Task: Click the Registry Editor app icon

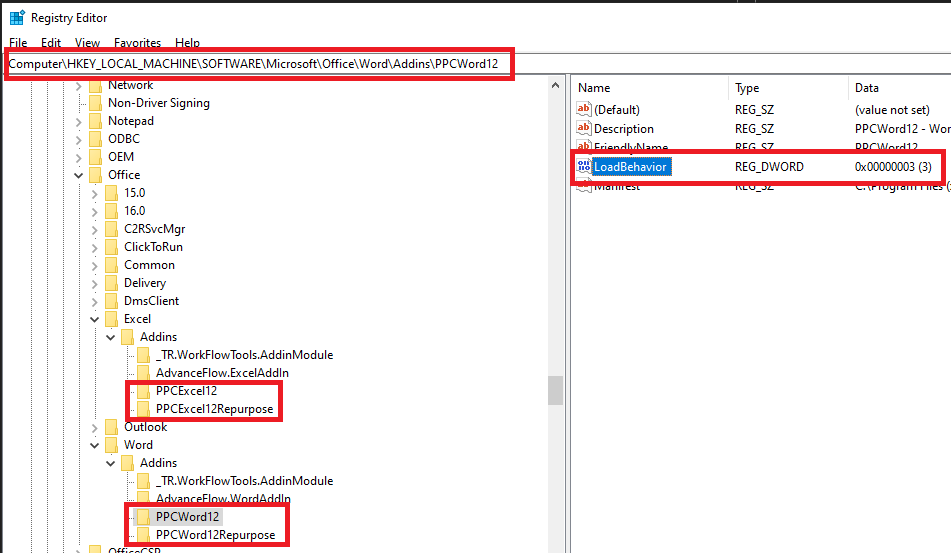Action: (17, 18)
